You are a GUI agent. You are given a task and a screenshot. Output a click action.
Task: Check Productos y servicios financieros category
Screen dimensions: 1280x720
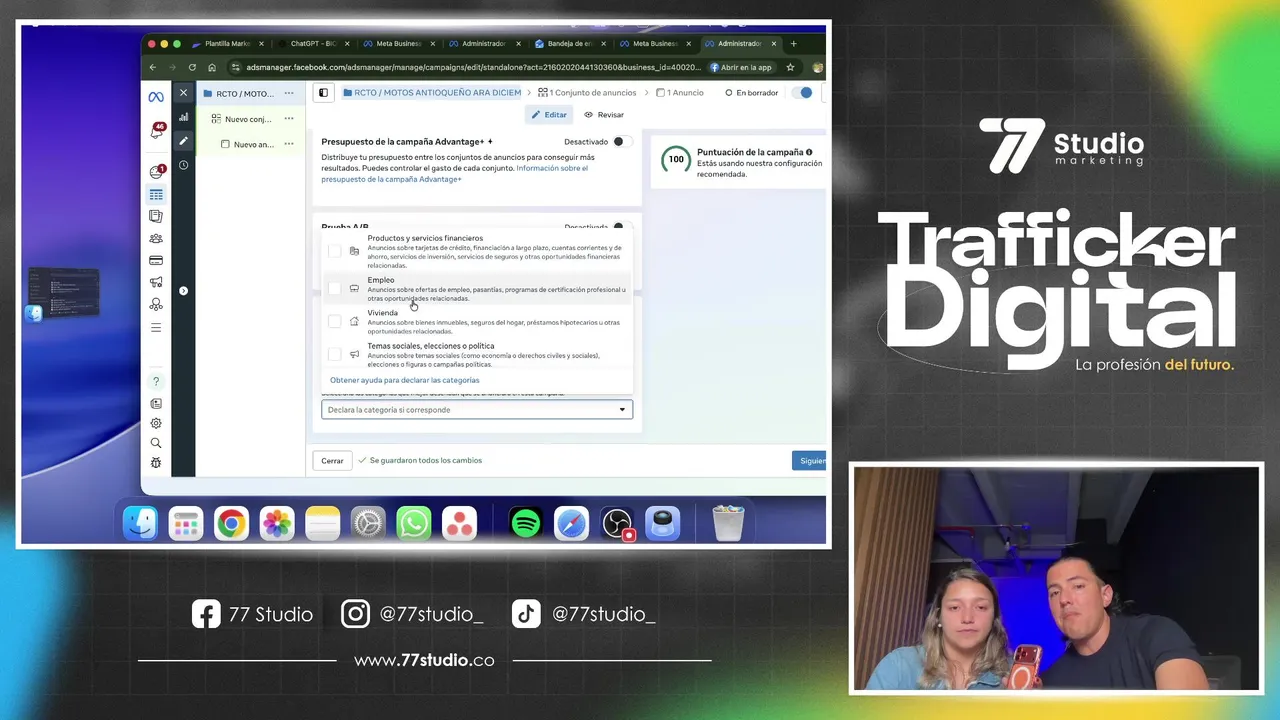(335, 251)
